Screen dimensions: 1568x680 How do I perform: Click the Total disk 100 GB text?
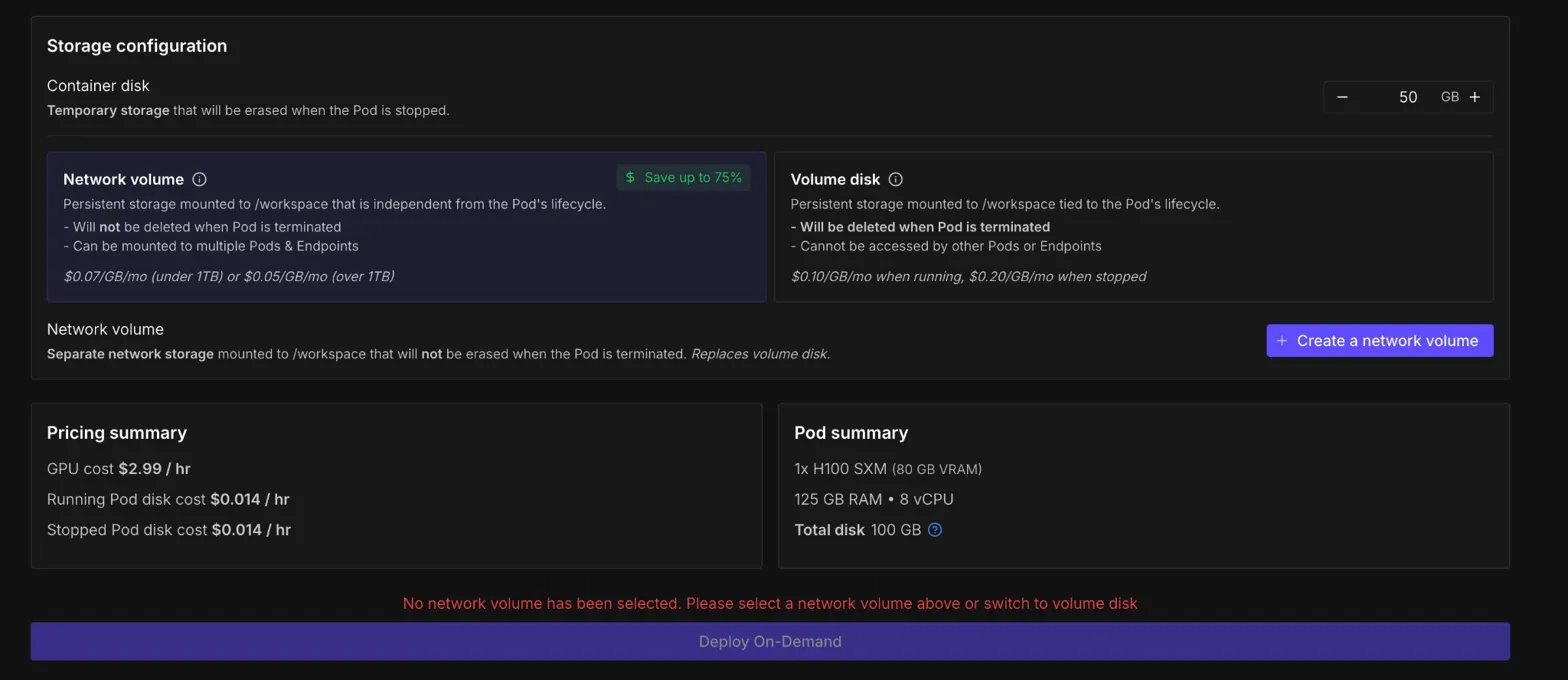pos(857,530)
